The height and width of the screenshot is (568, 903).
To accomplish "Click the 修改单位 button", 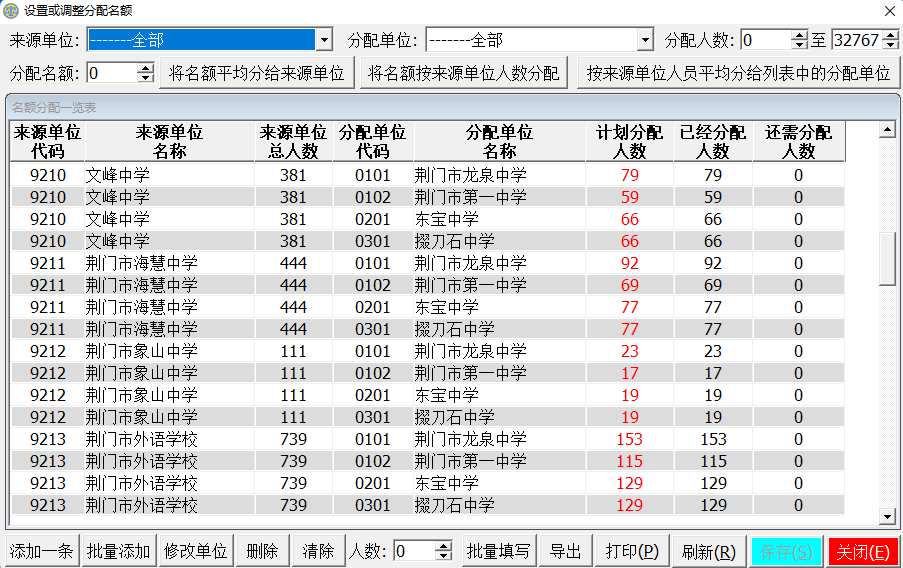I will pos(196,551).
